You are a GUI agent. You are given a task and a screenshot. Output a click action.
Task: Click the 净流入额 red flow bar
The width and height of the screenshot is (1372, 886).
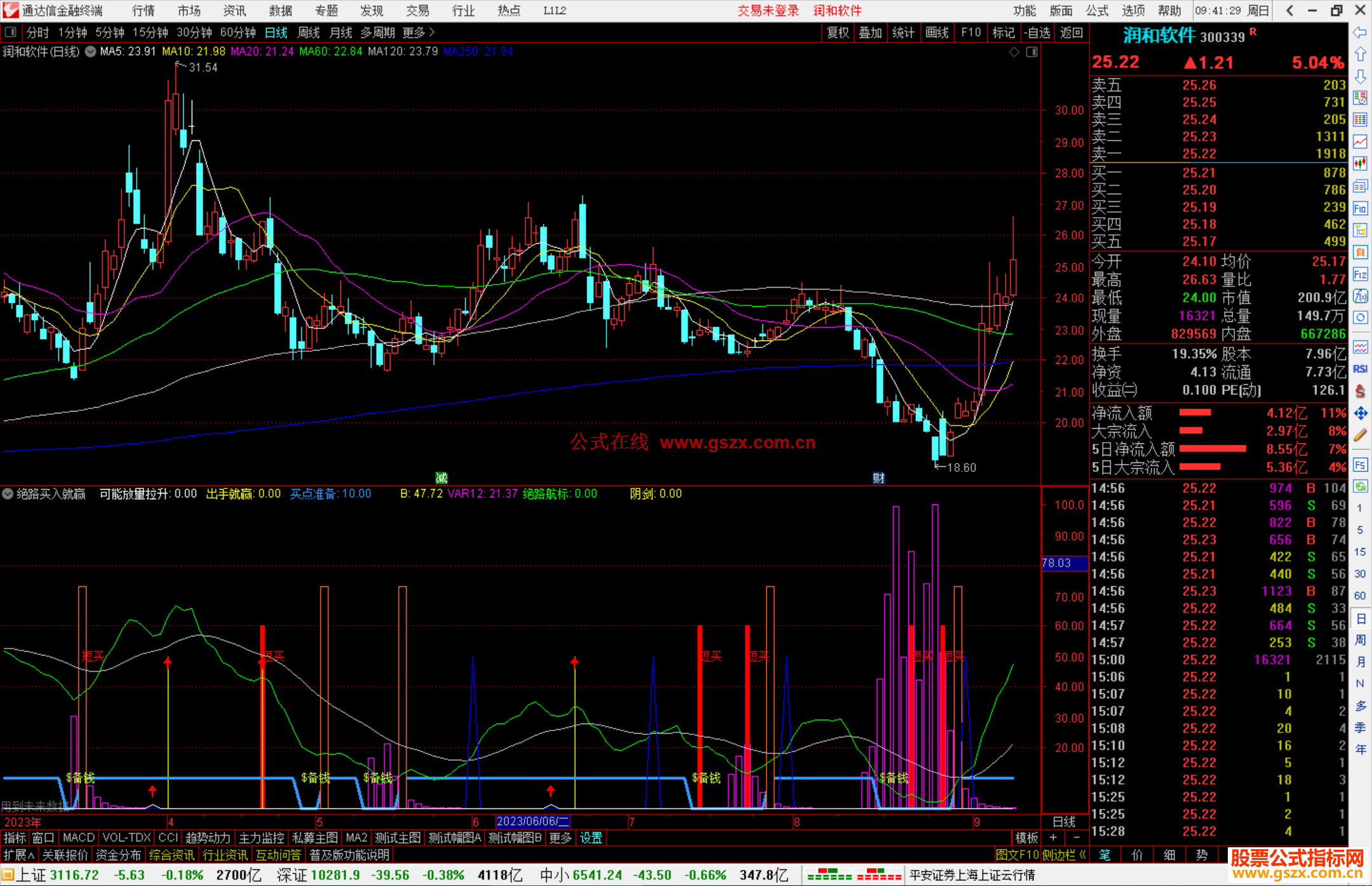tap(1195, 413)
